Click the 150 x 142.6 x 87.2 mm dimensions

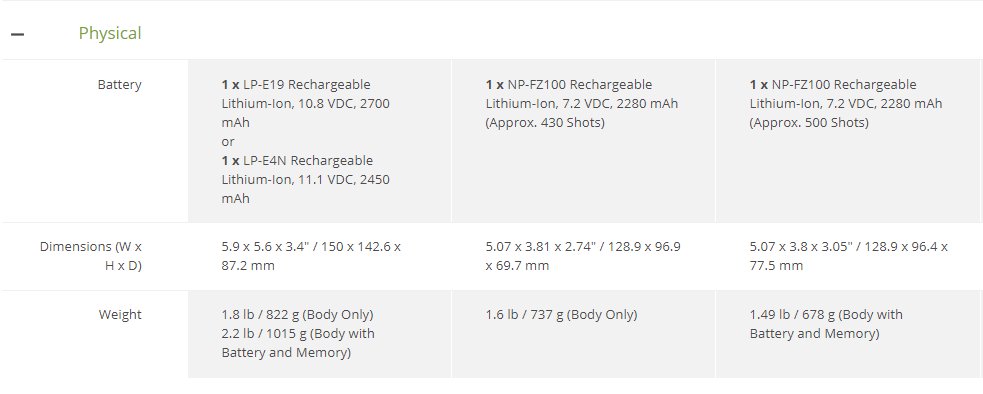(311, 256)
